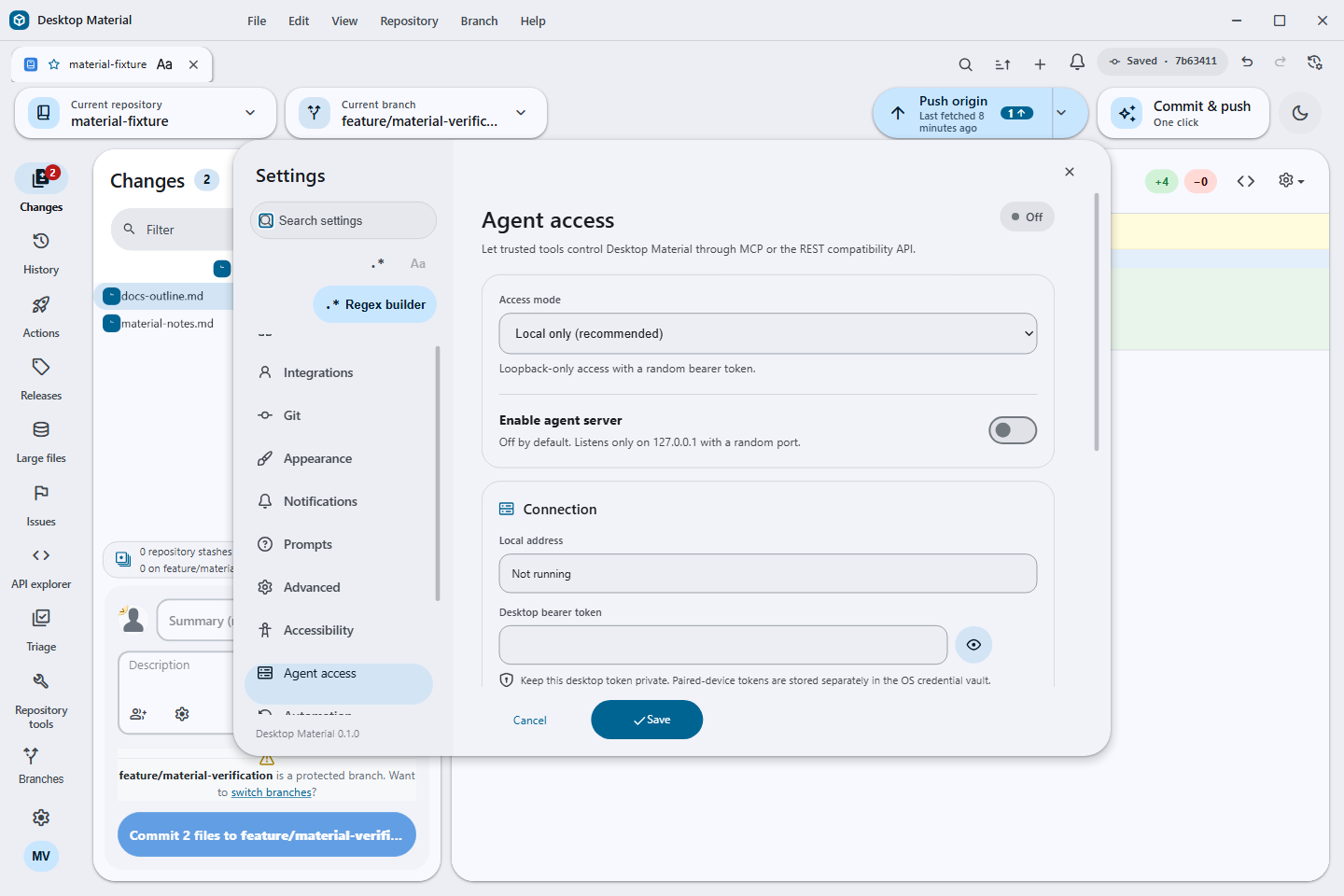Open the Repository menu
This screenshot has width=1344, height=896.
409,21
